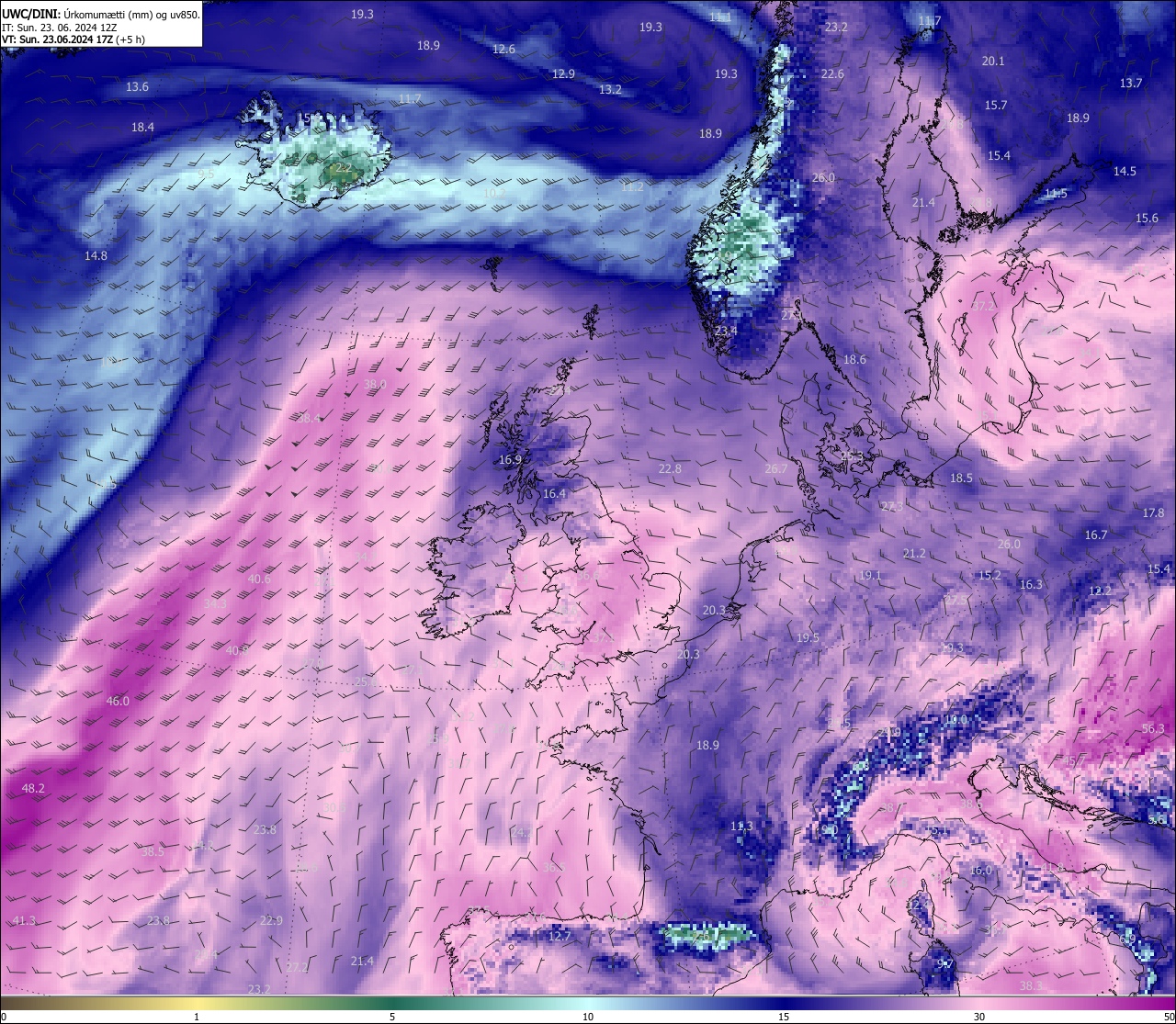This screenshot has height=1024, width=1176.
Task: Click the 22.9 value over the Atlantic
Action: (x=271, y=920)
